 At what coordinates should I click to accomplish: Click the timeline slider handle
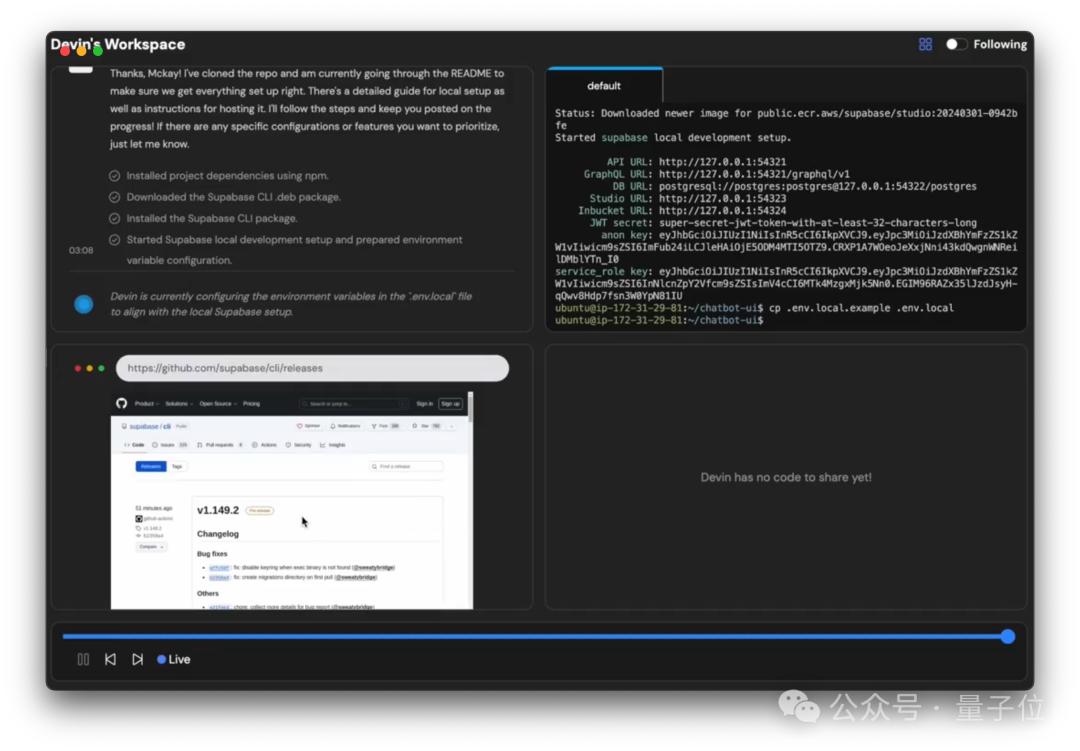point(1008,636)
